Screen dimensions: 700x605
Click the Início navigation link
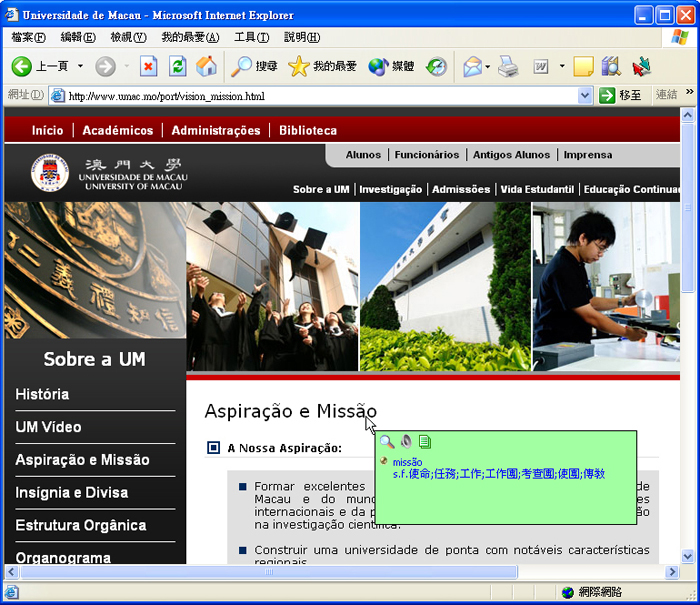[x=47, y=130]
